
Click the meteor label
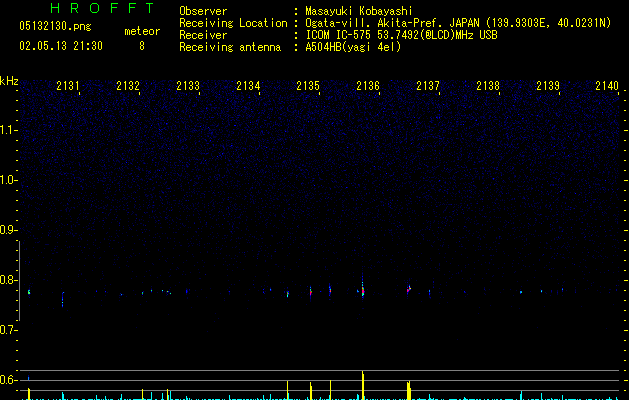point(142,31)
